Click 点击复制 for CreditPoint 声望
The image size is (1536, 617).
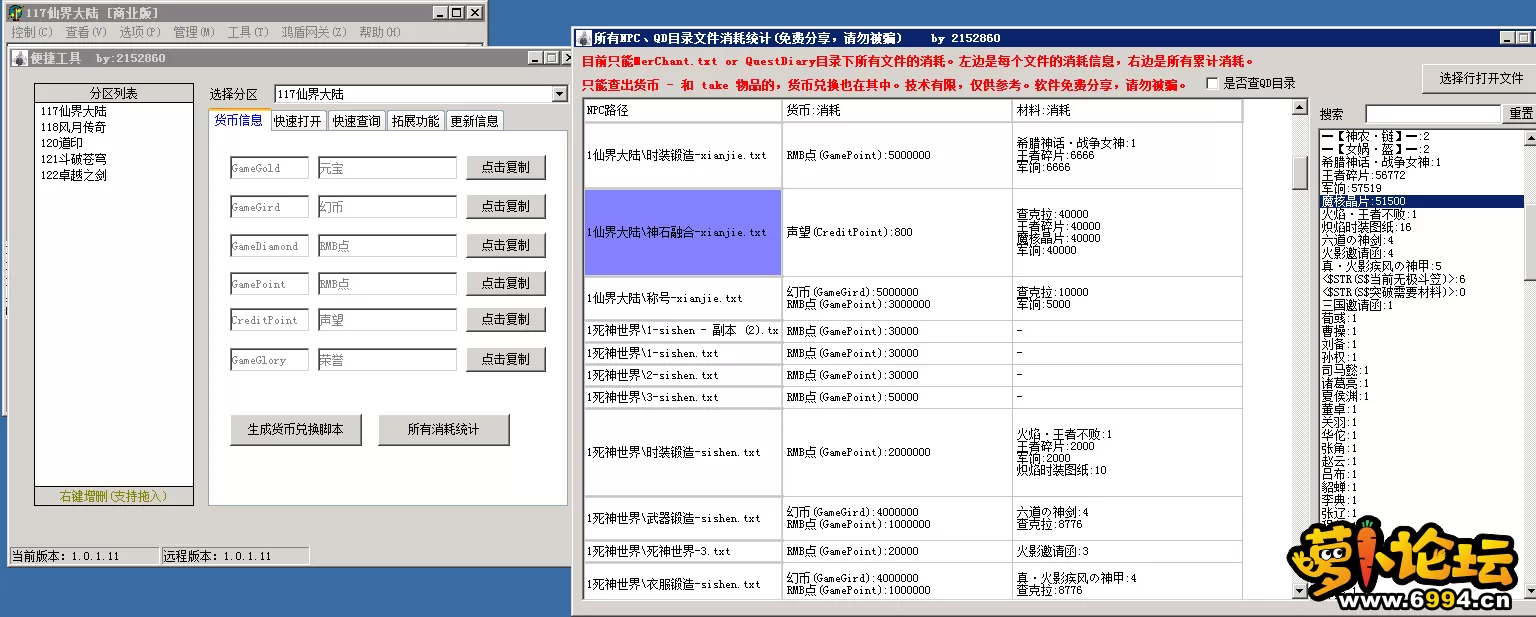tap(506, 319)
